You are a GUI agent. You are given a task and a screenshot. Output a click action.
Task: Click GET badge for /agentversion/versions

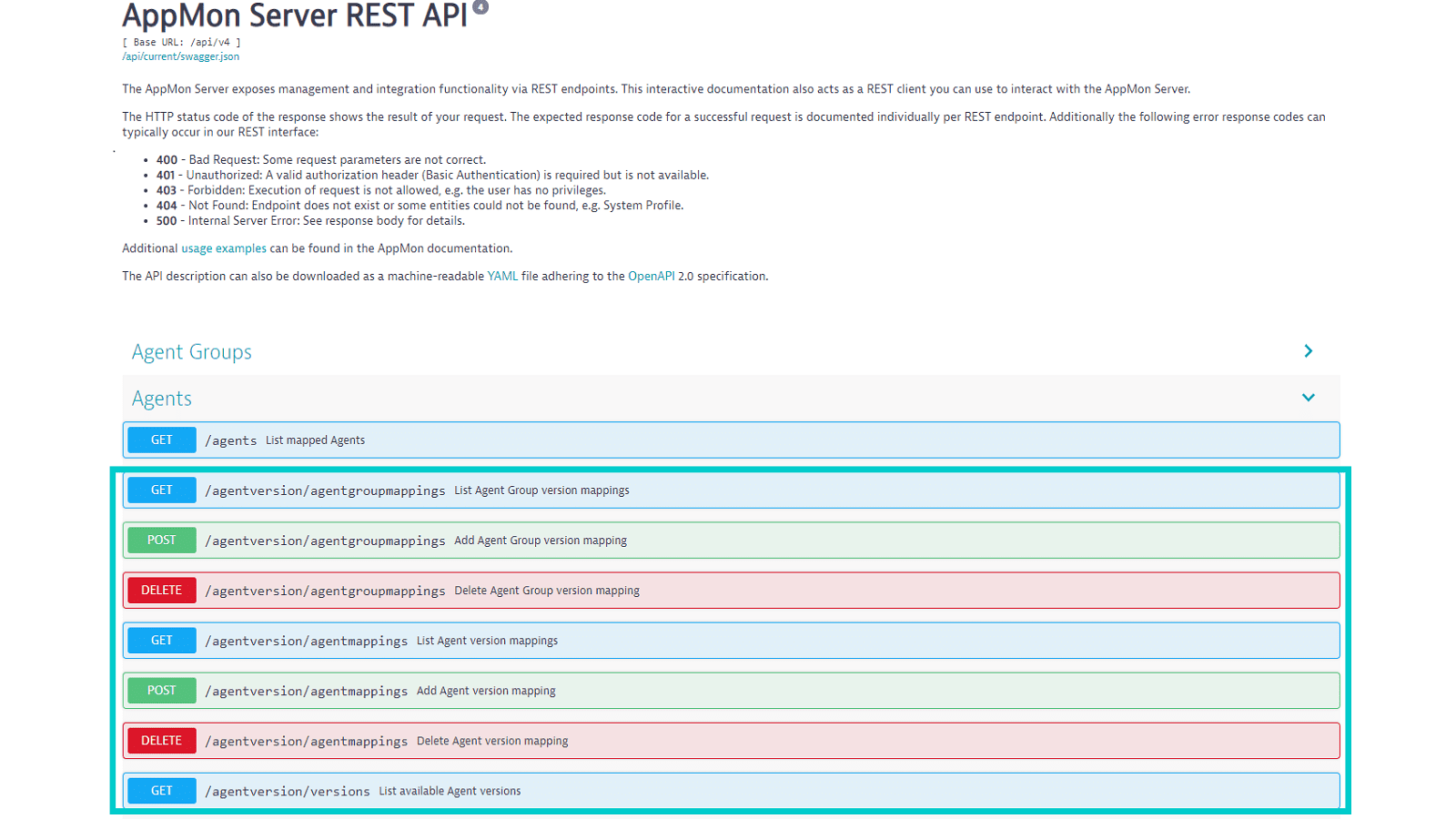[162, 790]
